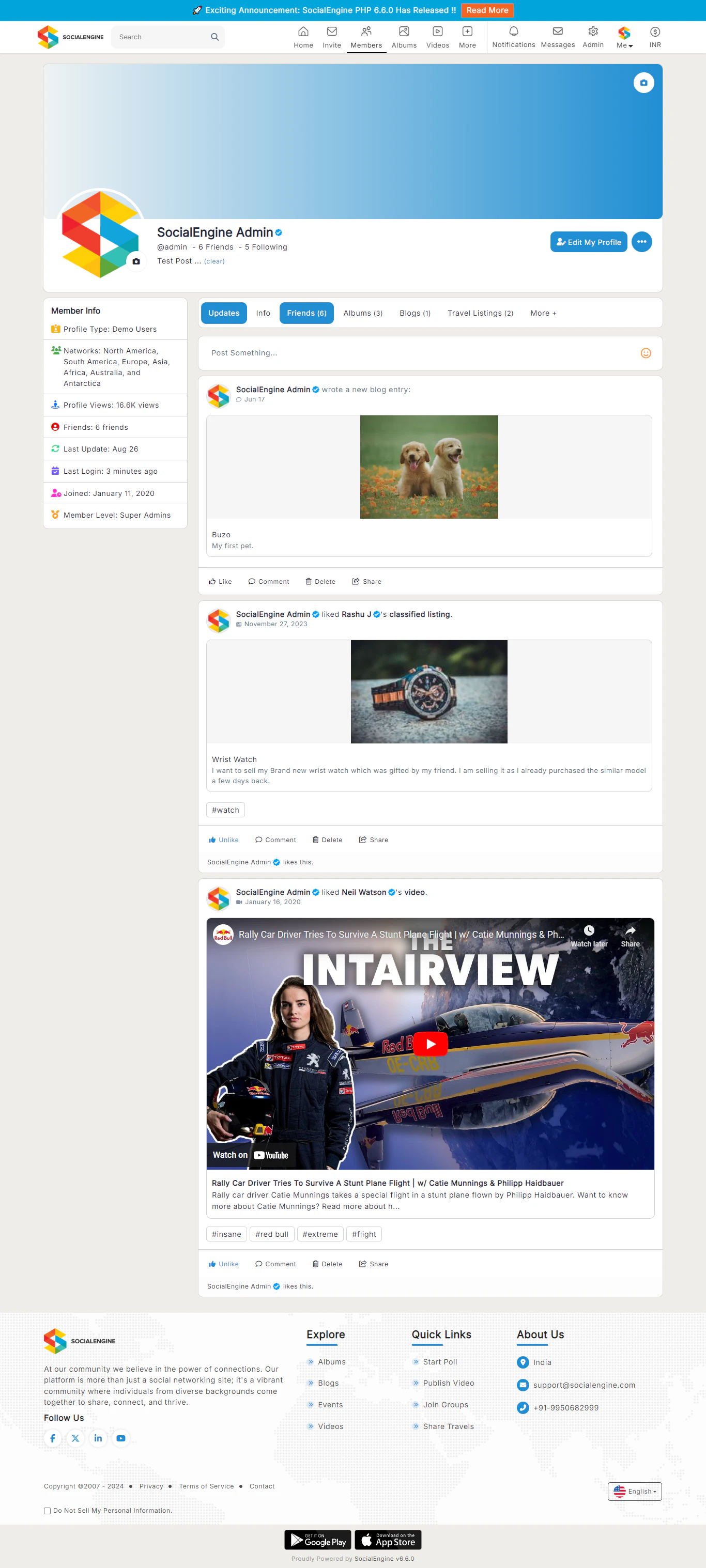Click Watch later on the video
This screenshot has height=1568, width=706.
[589, 936]
